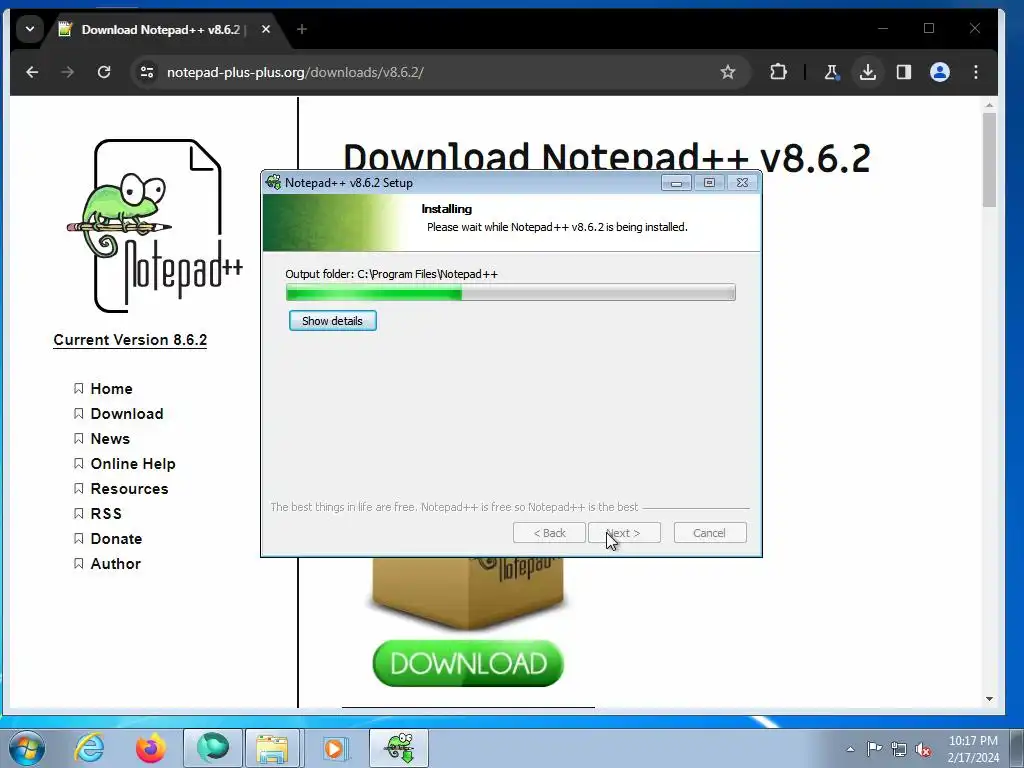Click the disabled Back button in Setup
The width and height of the screenshot is (1024, 768).
tap(549, 533)
